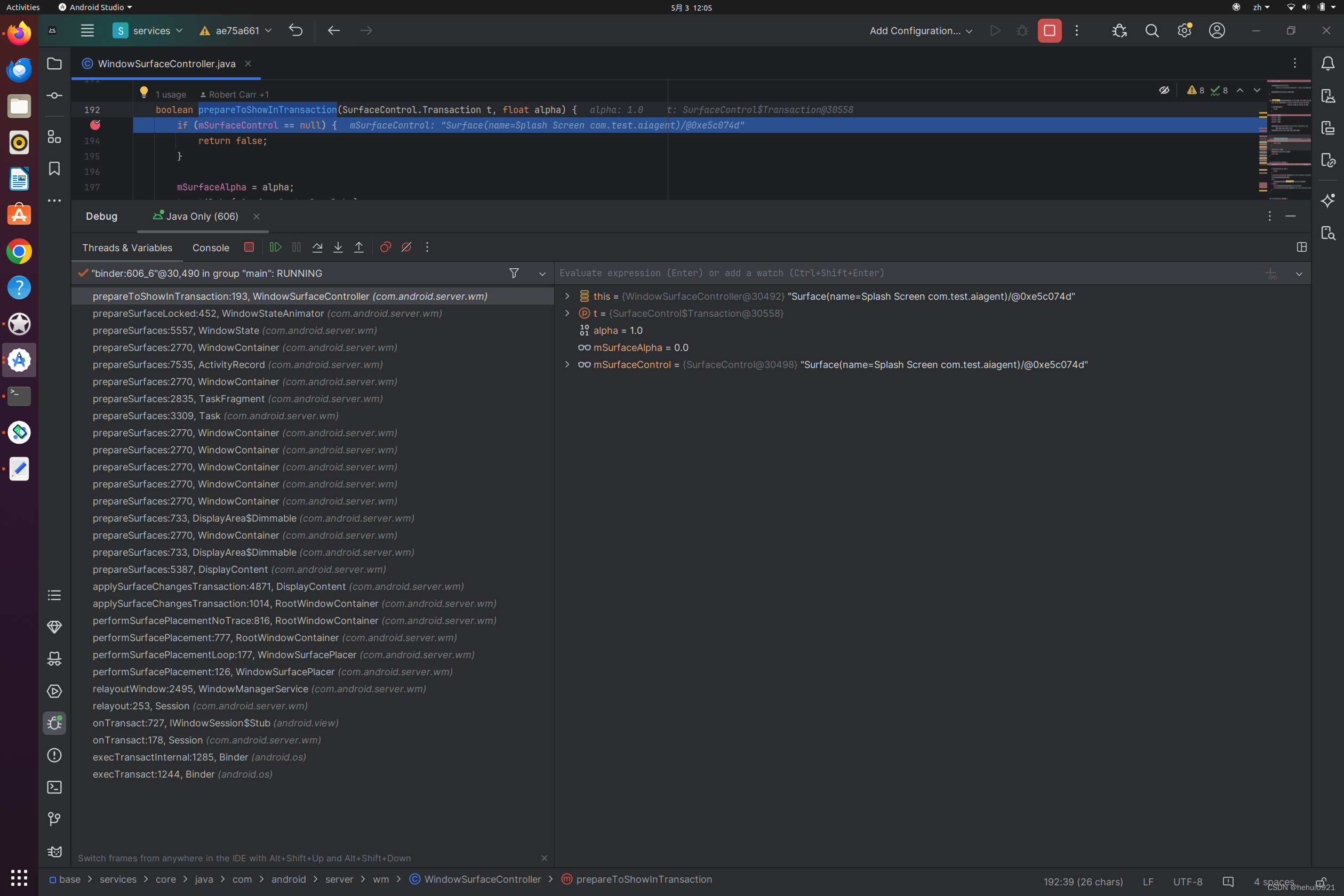This screenshot has height=896, width=1344.
Task: Open the main hamburger menu
Action: point(87,30)
